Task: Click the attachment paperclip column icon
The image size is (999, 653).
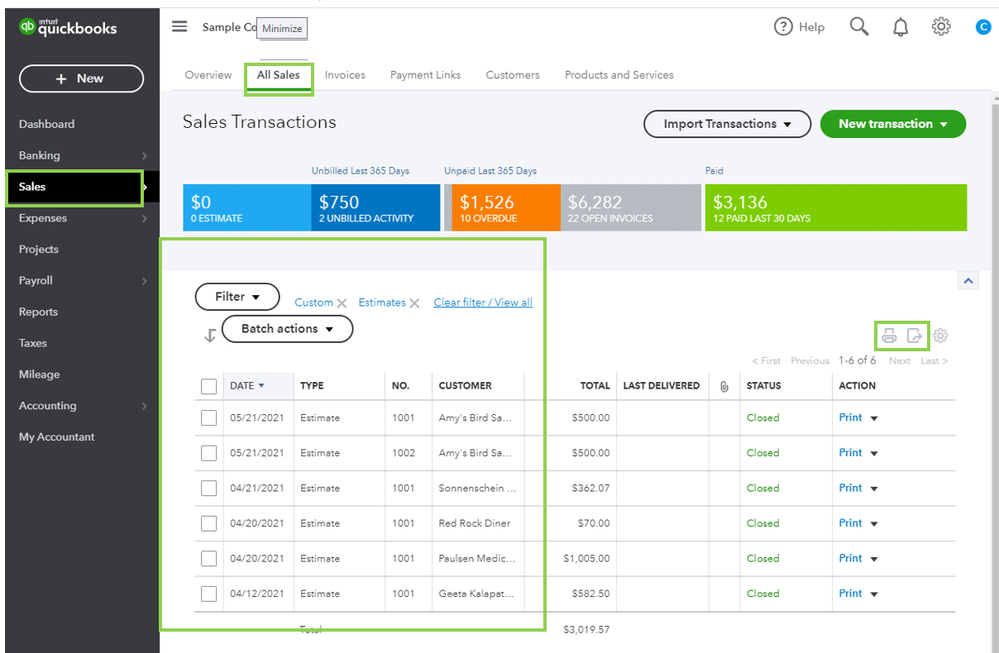Action: [x=724, y=386]
